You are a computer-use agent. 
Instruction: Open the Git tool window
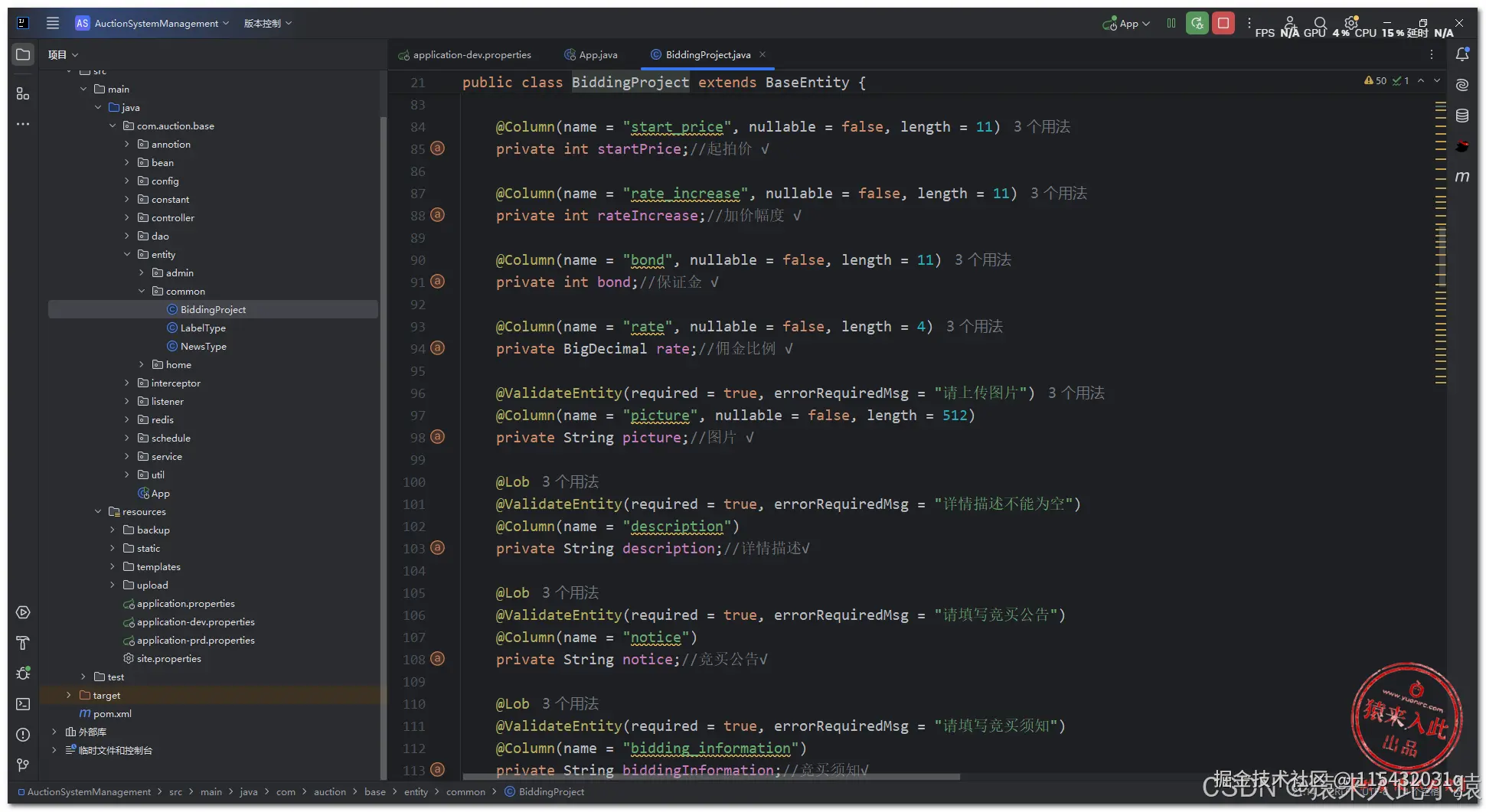[x=23, y=765]
